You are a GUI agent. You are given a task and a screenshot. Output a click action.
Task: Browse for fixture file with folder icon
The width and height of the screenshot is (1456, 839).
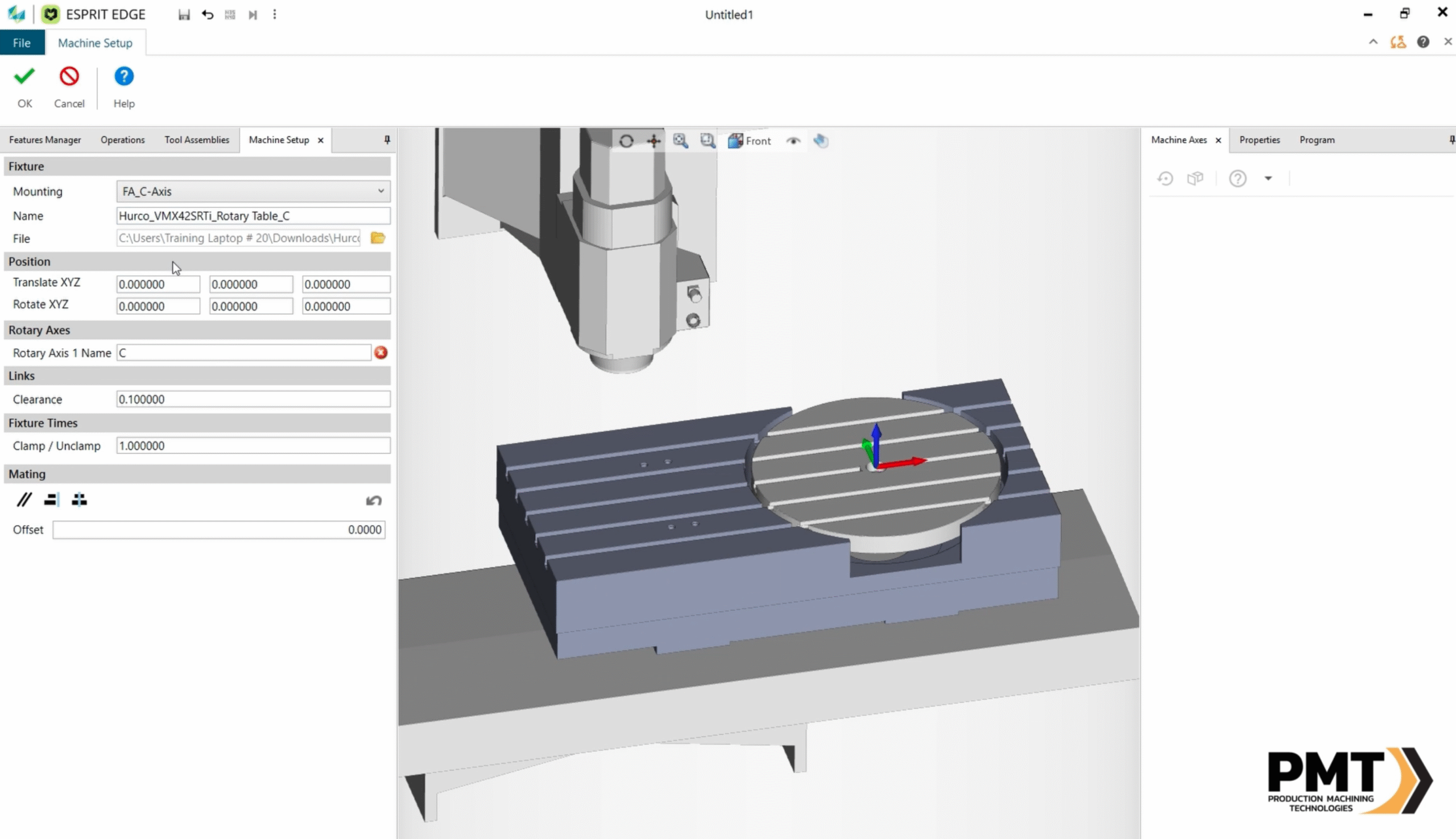point(378,238)
